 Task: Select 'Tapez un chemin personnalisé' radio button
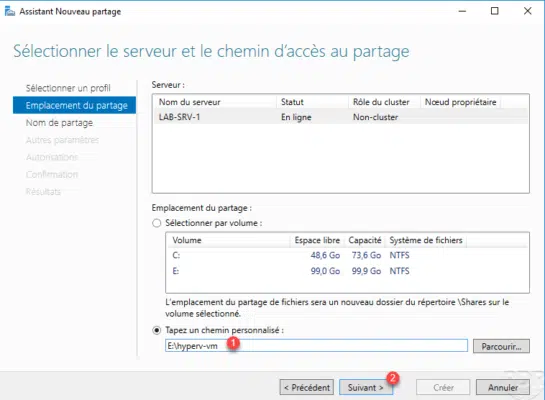157,330
